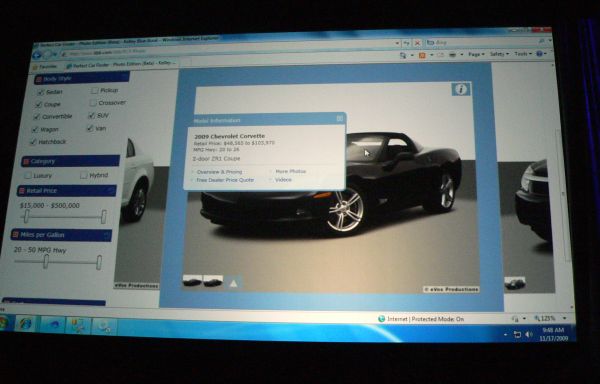Open the info icon above car photo
Viewport: 600px width, 384px height.
(x=461, y=89)
